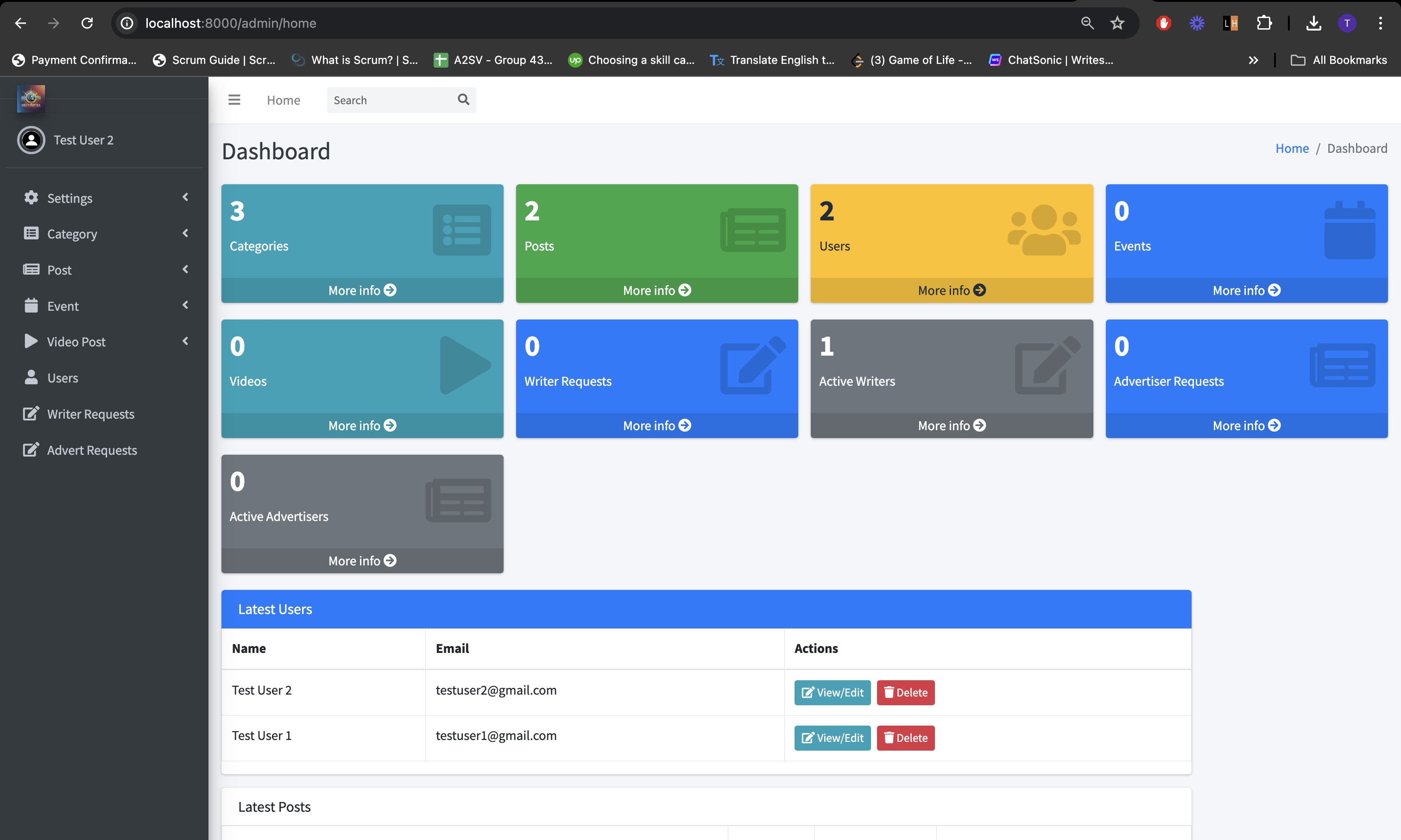1401x840 pixels.
Task: Click the Users card group icon
Action: point(1044,230)
